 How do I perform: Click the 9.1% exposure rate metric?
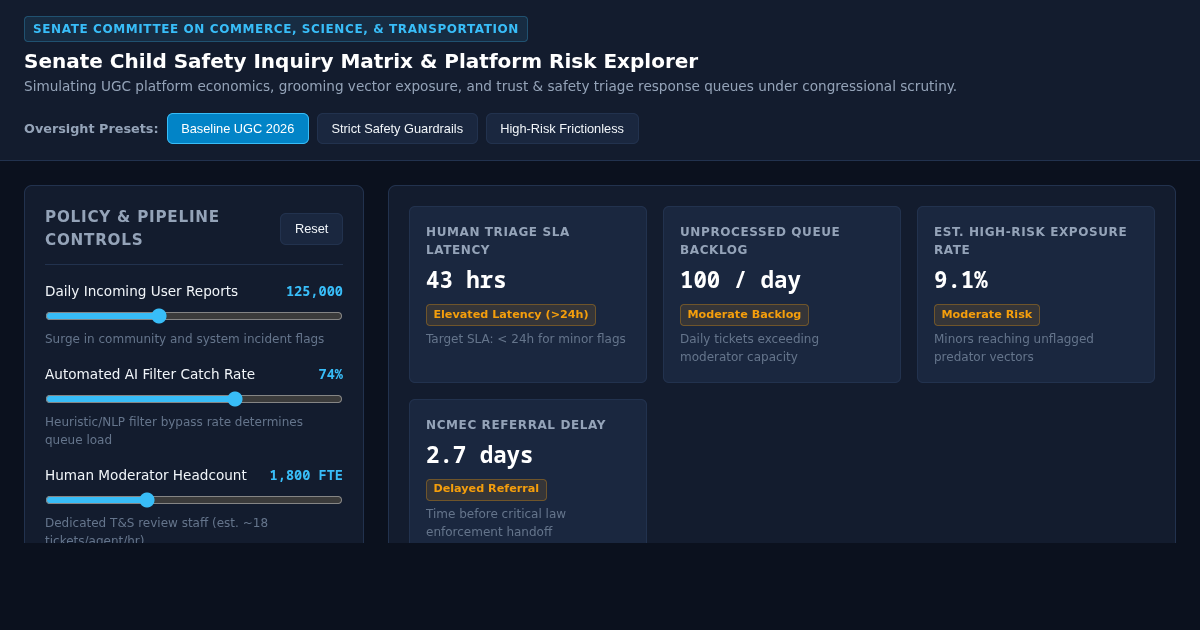tap(961, 280)
